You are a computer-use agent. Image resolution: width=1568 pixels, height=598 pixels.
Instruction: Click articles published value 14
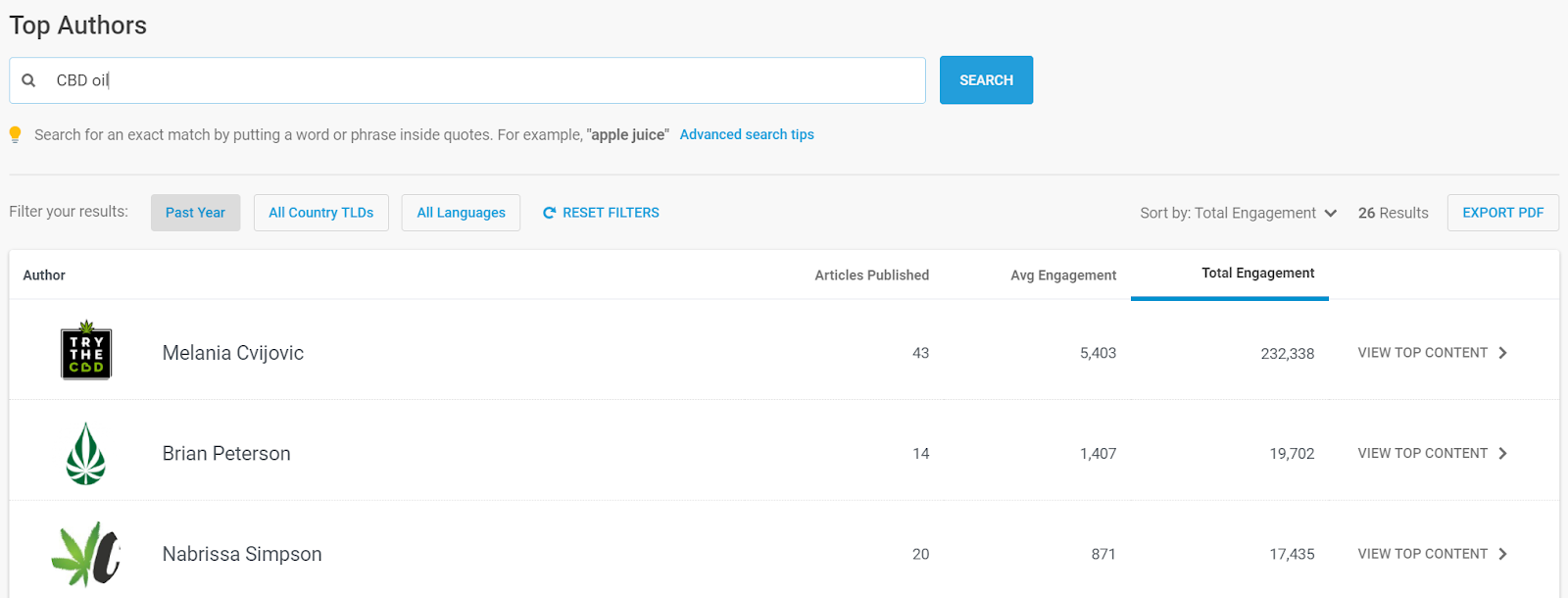pyautogui.click(x=920, y=454)
